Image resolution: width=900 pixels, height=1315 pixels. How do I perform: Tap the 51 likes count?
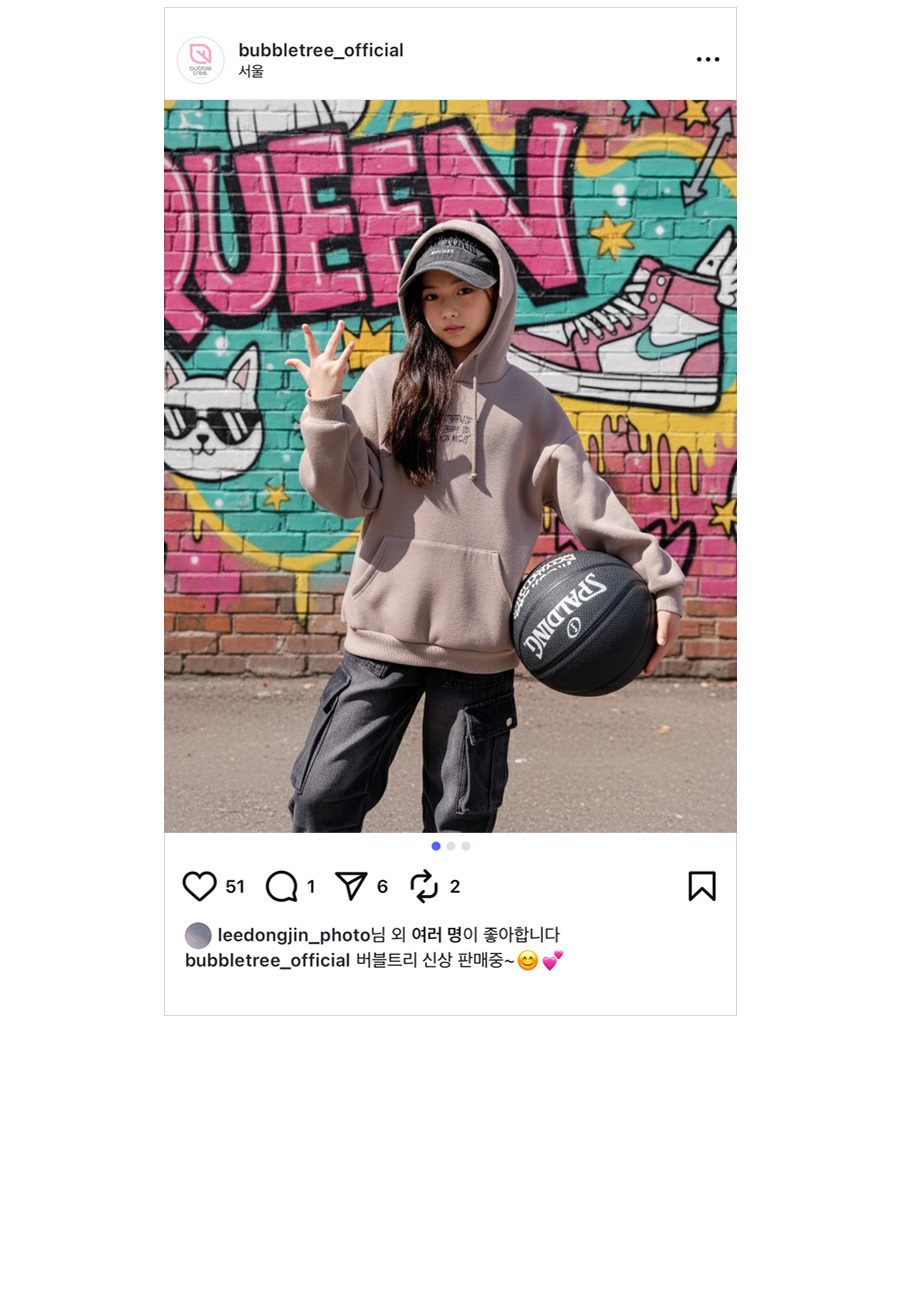click(235, 887)
